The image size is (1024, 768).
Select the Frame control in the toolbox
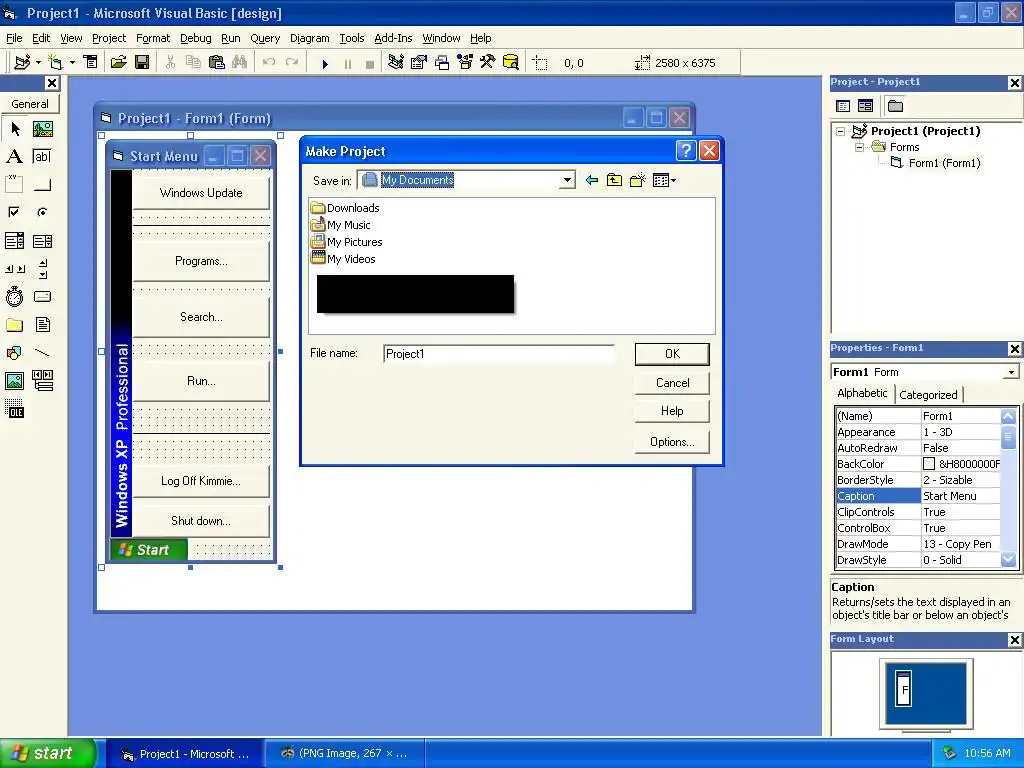click(x=15, y=184)
